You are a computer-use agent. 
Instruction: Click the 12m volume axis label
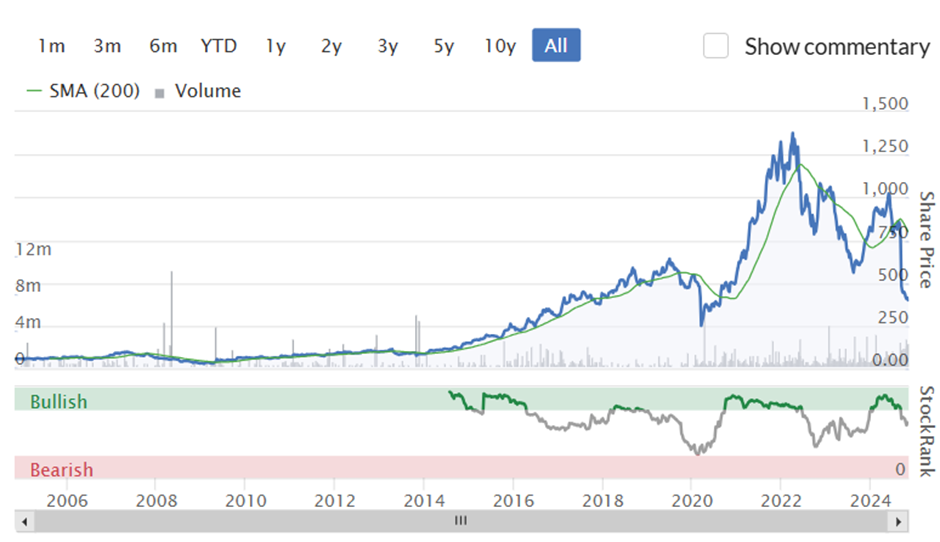pos(34,249)
